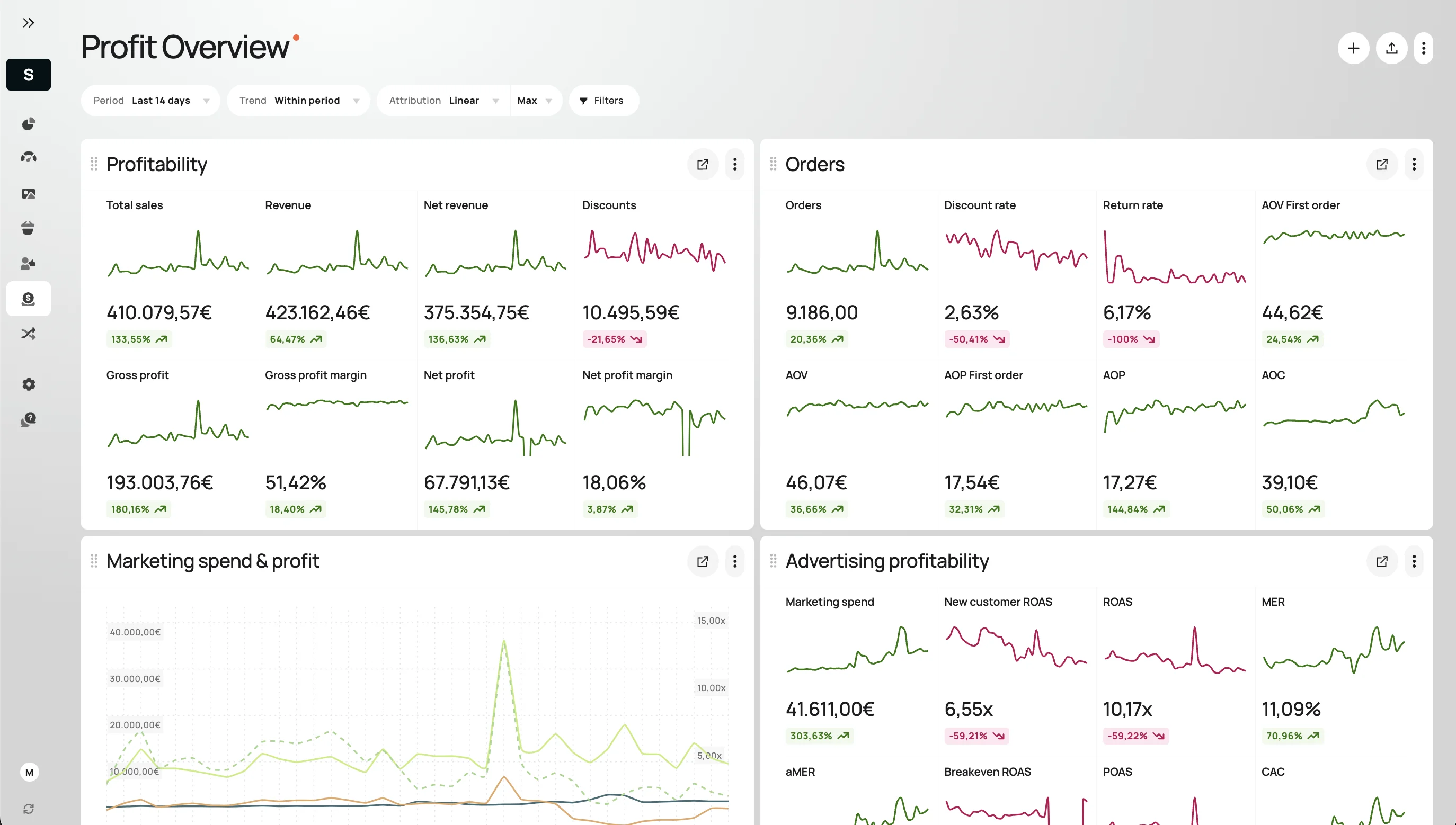Open the pie chart overview page
Image resolution: width=1456 pixels, height=825 pixels.
(x=29, y=123)
